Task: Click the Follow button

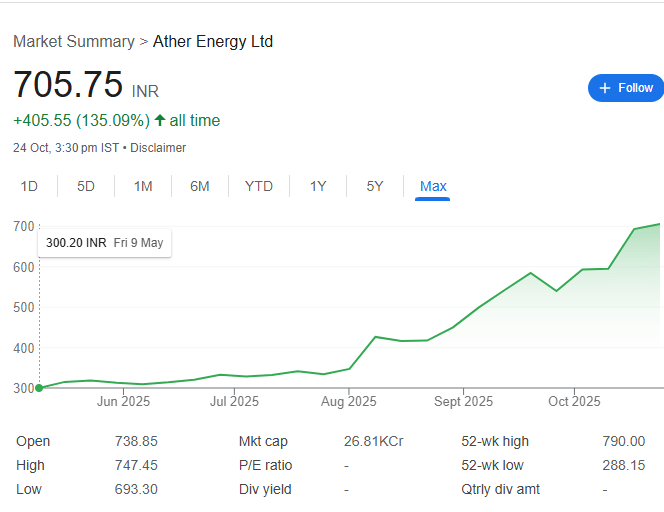Action: (625, 88)
